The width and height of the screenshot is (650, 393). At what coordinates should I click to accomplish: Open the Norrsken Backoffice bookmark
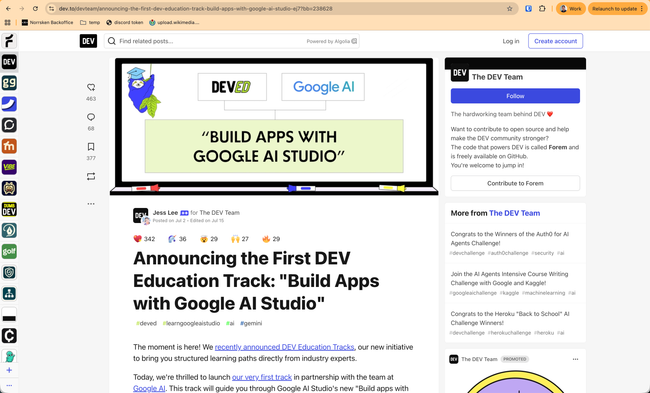47,22
